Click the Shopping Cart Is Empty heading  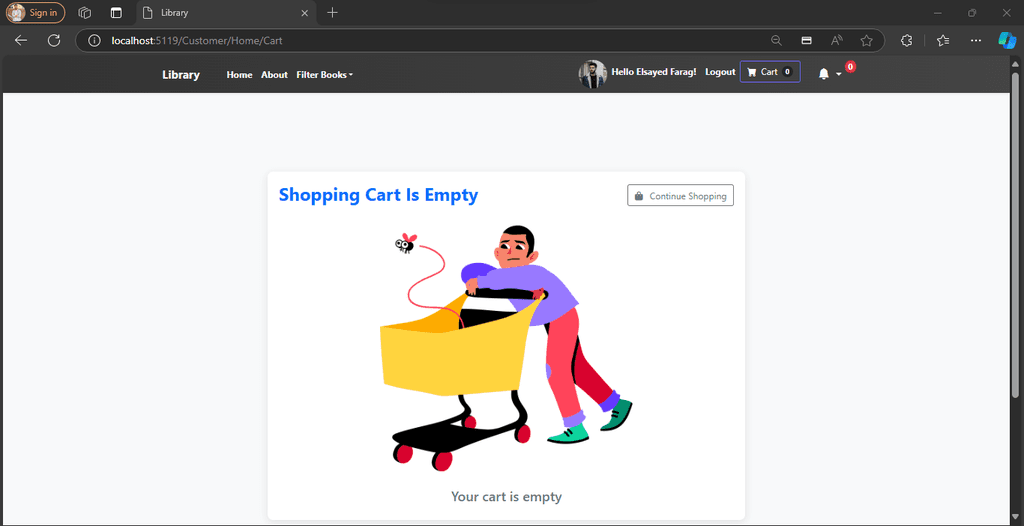point(378,195)
